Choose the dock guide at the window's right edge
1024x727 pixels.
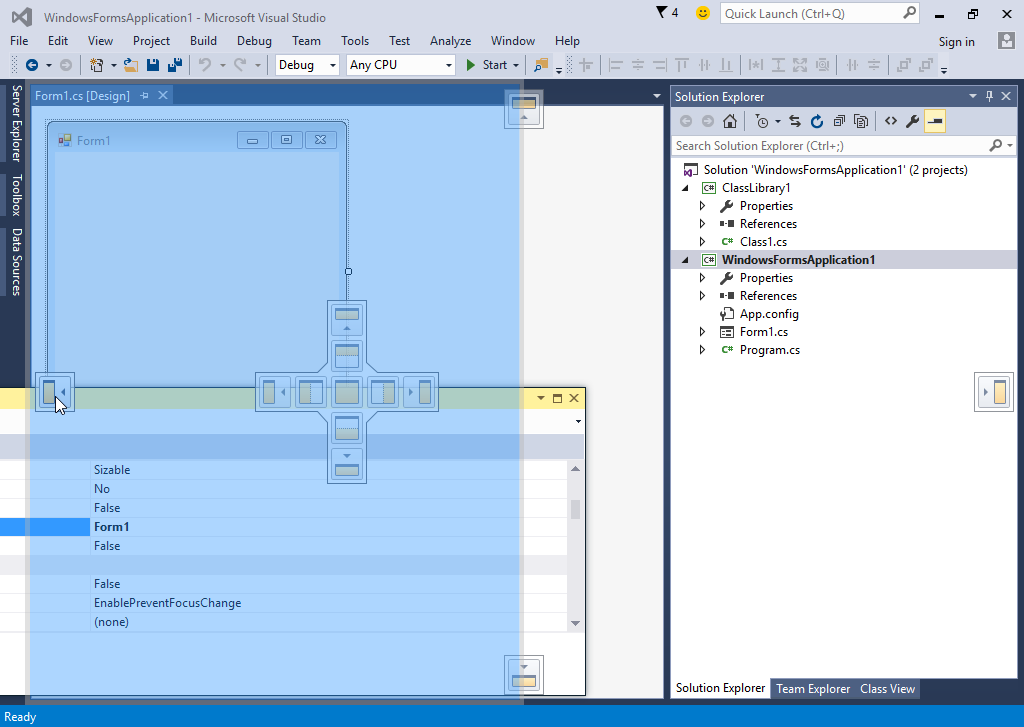click(994, 392)
